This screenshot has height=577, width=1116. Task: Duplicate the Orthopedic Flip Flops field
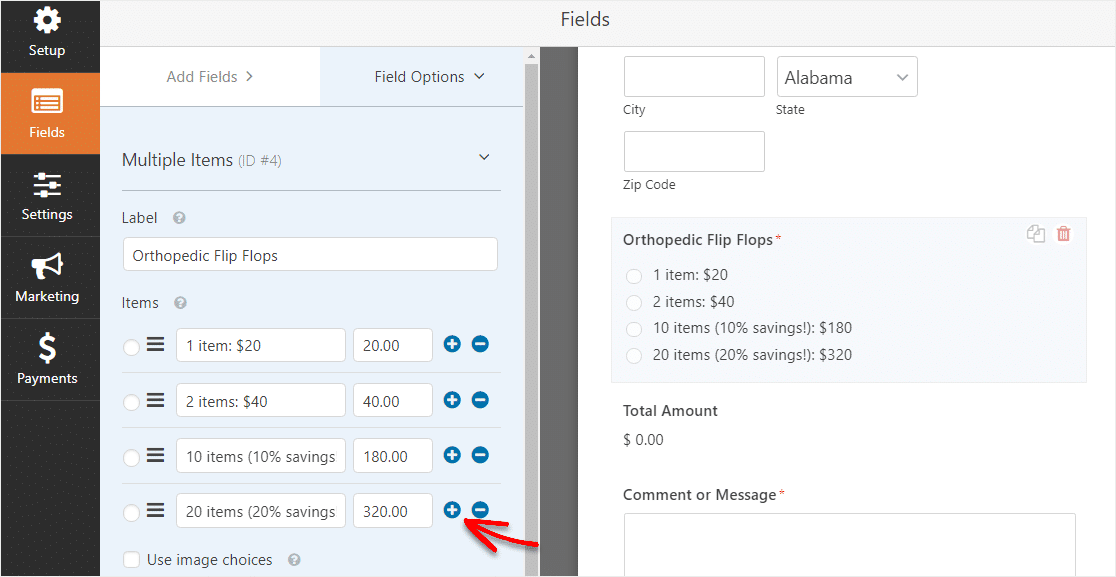coord(1036,234)
